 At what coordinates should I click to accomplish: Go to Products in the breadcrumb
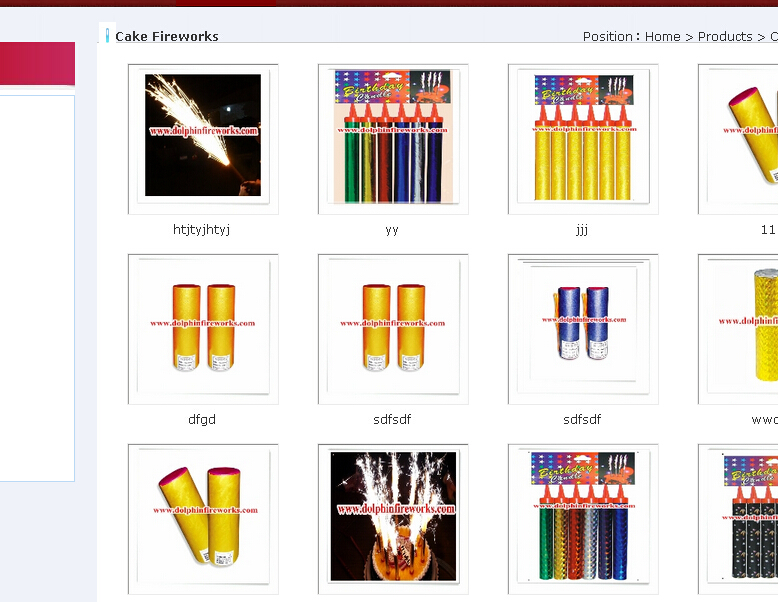point(725,37)
